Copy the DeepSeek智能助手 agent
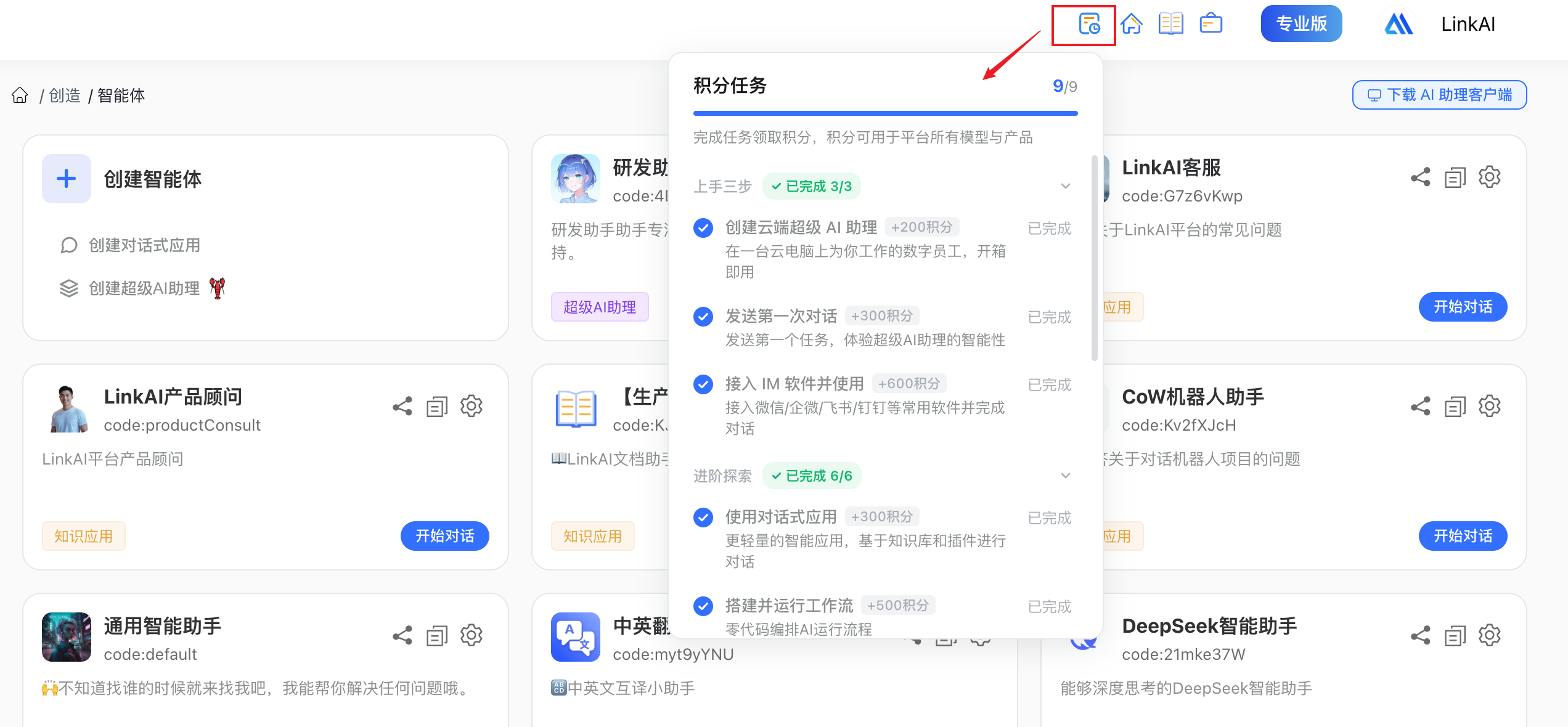The image size is (1568, 727). [1455, 636]
